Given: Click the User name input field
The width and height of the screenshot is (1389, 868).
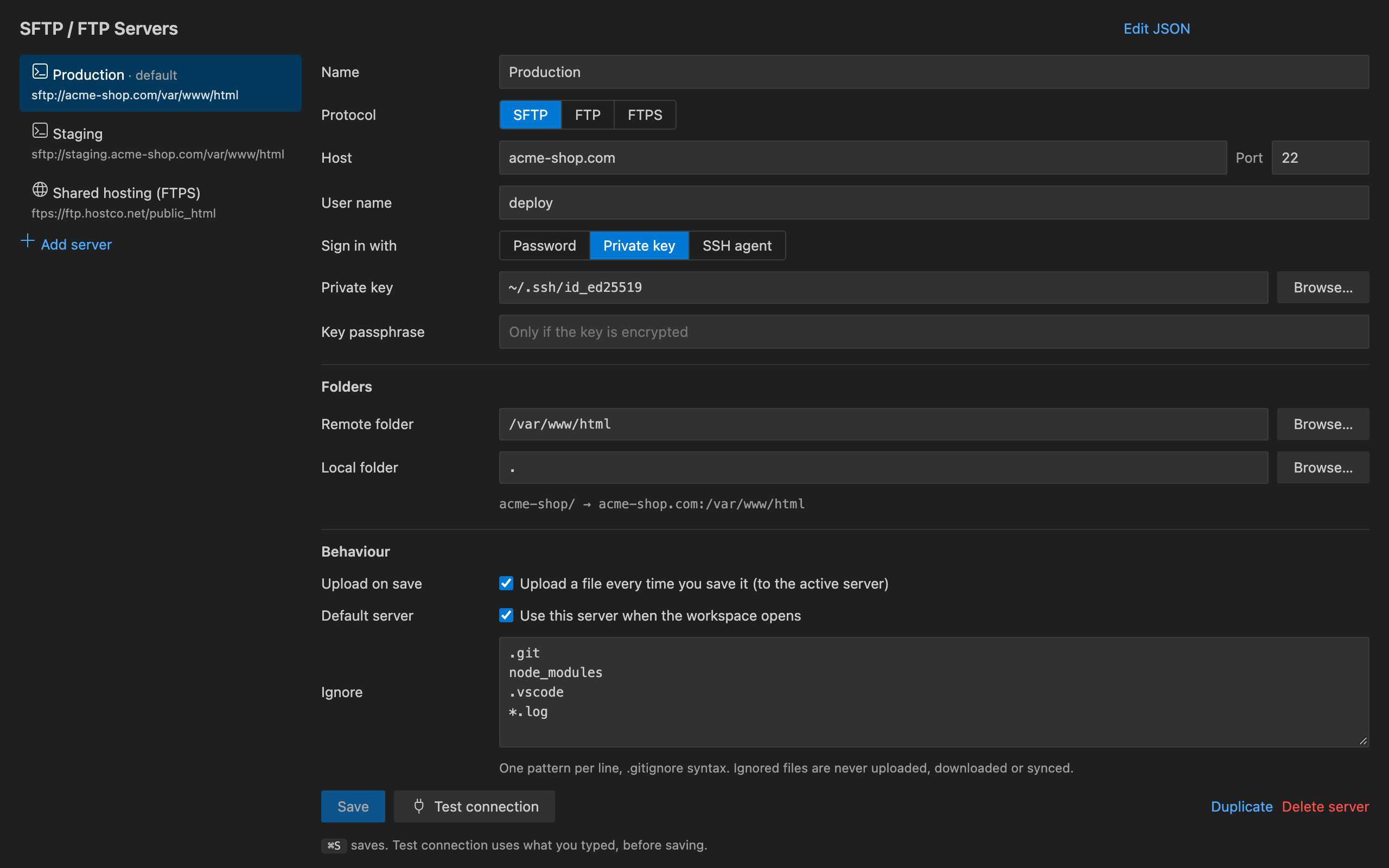Looking at the screenshot, I should 934,203.
